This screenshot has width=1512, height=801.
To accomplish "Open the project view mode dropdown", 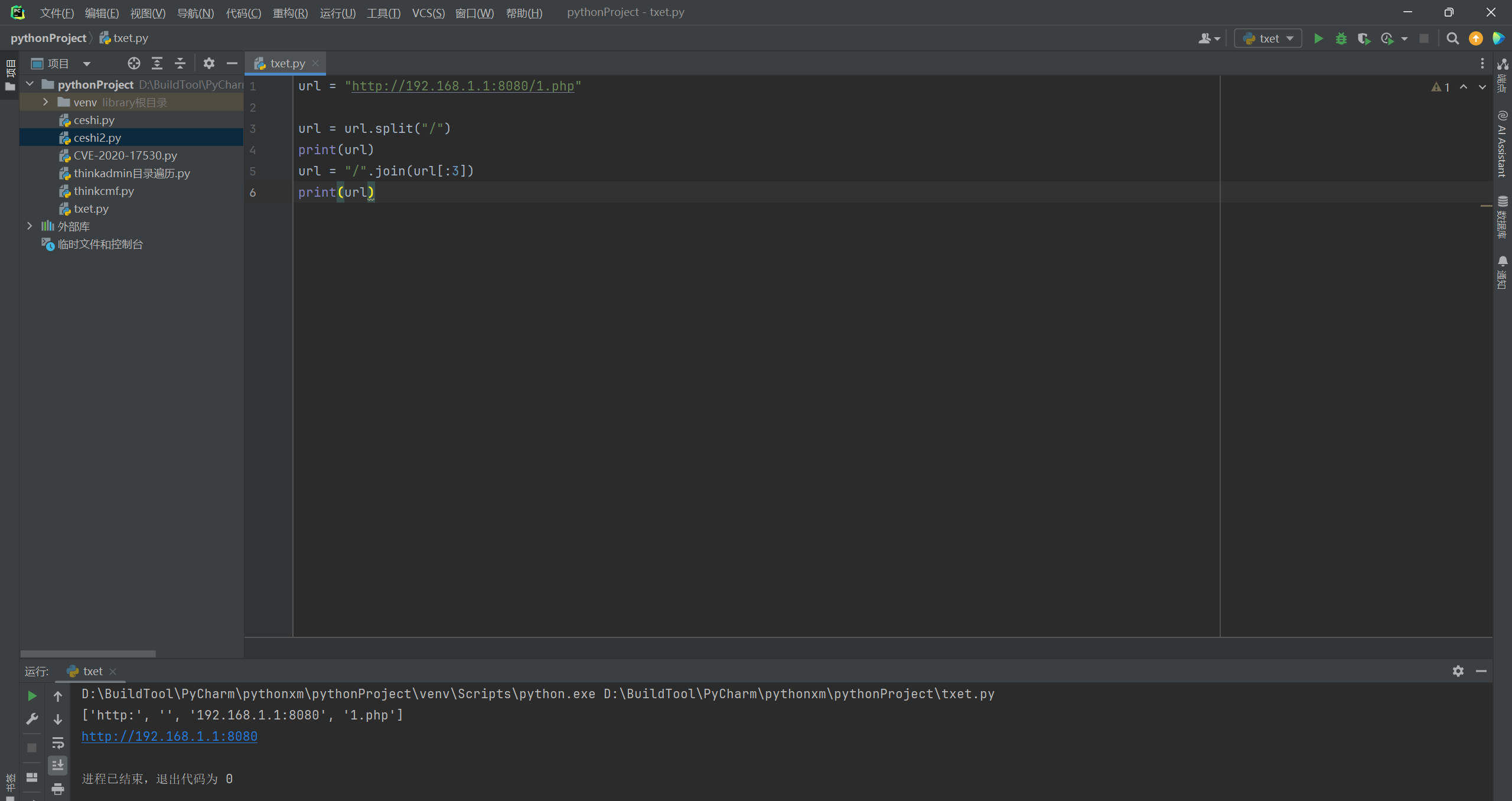I will pos(87,64).
